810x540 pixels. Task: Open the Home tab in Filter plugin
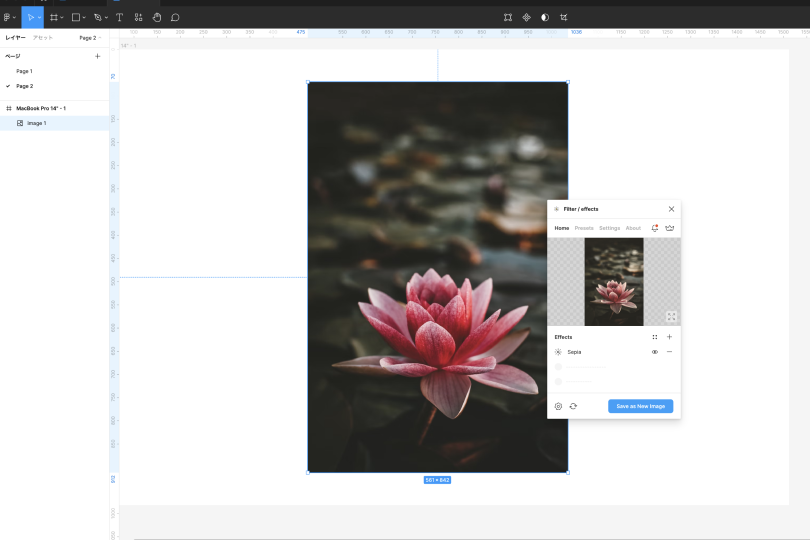coord(562,228)
